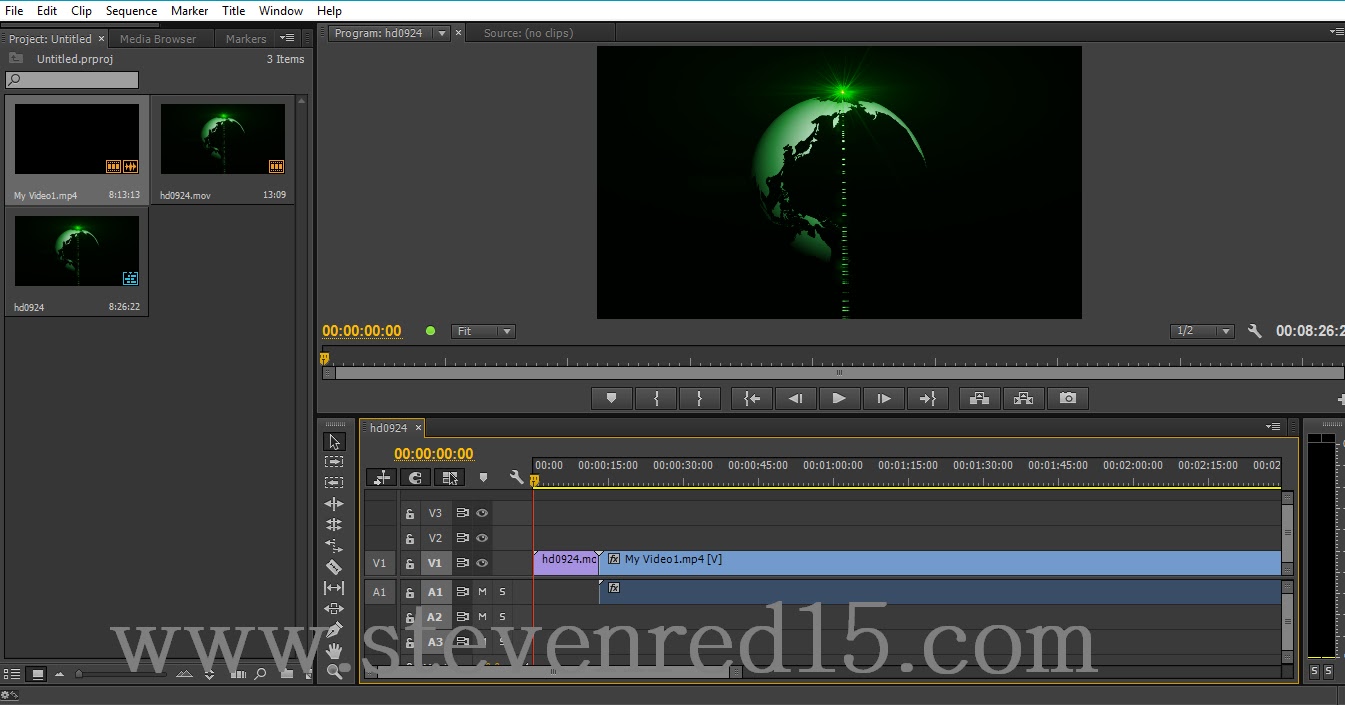Switch to the Media Browser tab

(x=158, y=39)
